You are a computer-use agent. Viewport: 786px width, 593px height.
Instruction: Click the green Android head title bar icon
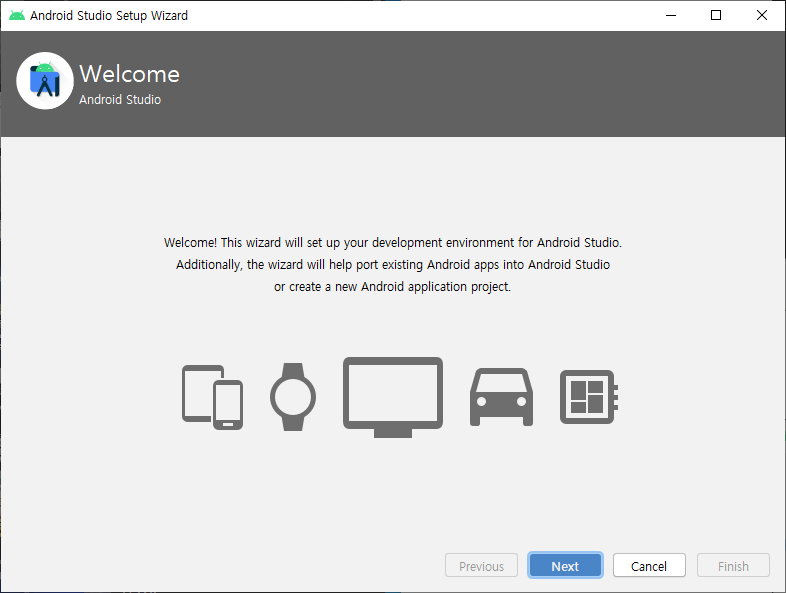pos(17,16)
